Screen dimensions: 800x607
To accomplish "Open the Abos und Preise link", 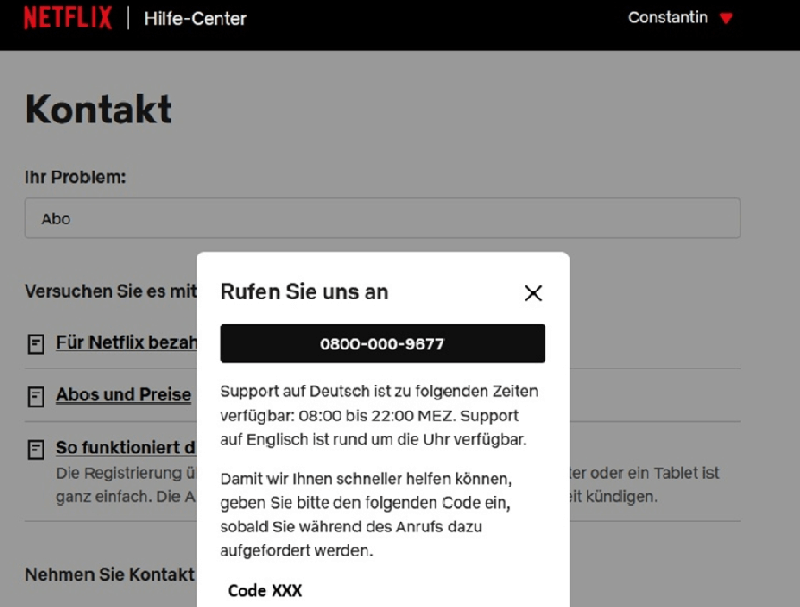I will [x=123, y=394].
